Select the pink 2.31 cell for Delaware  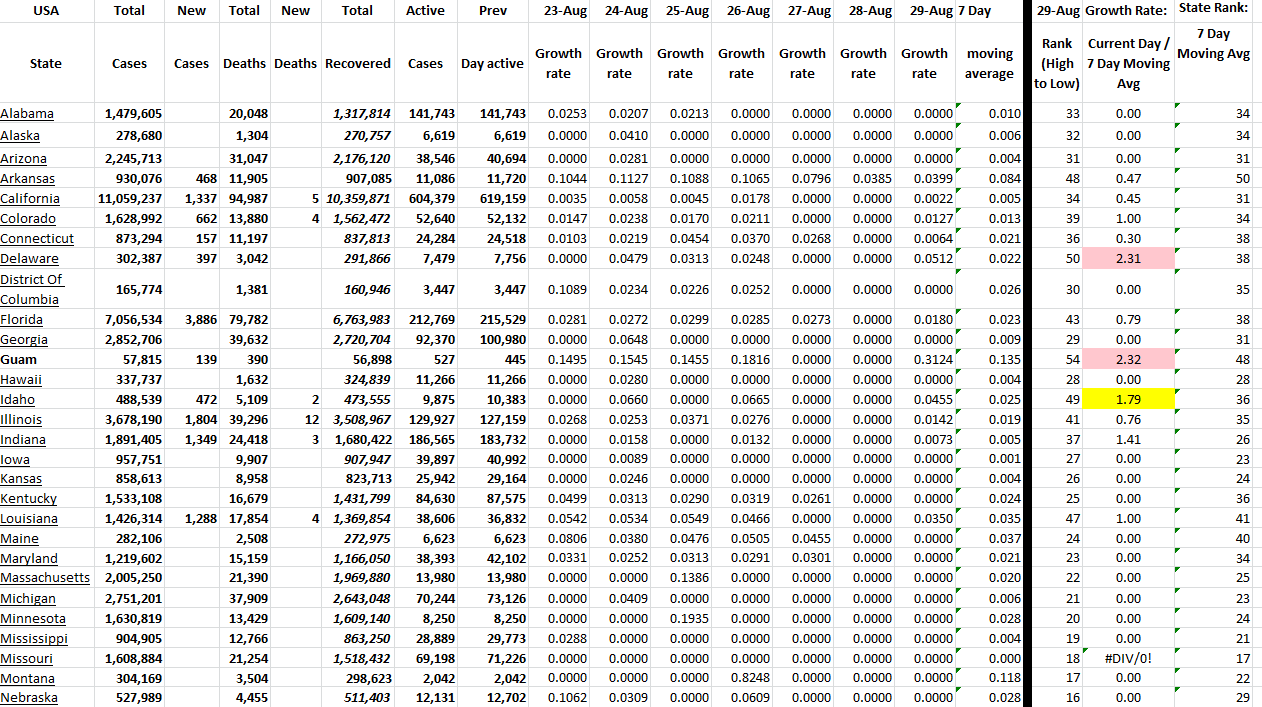click(1128, 259)
